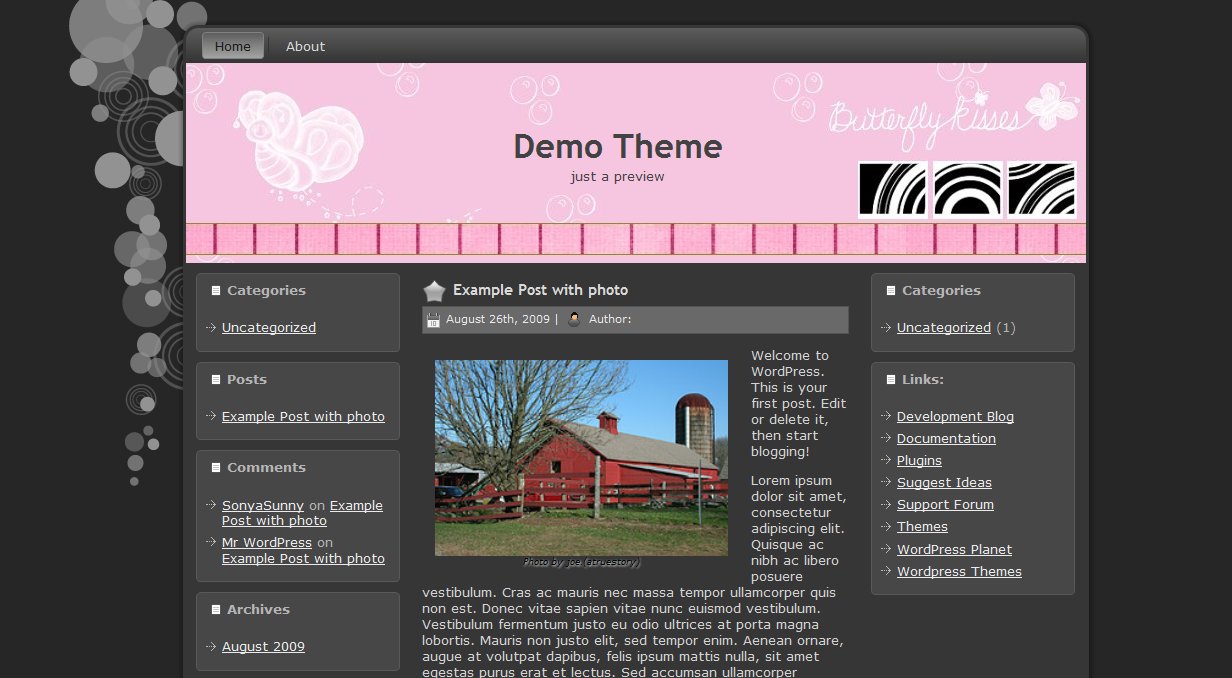Image resolution: width=1232 pixels, height=678 pixels.
Task: Click the left black swirl pattern thumbnail
Action: click(x=892, y=189)
